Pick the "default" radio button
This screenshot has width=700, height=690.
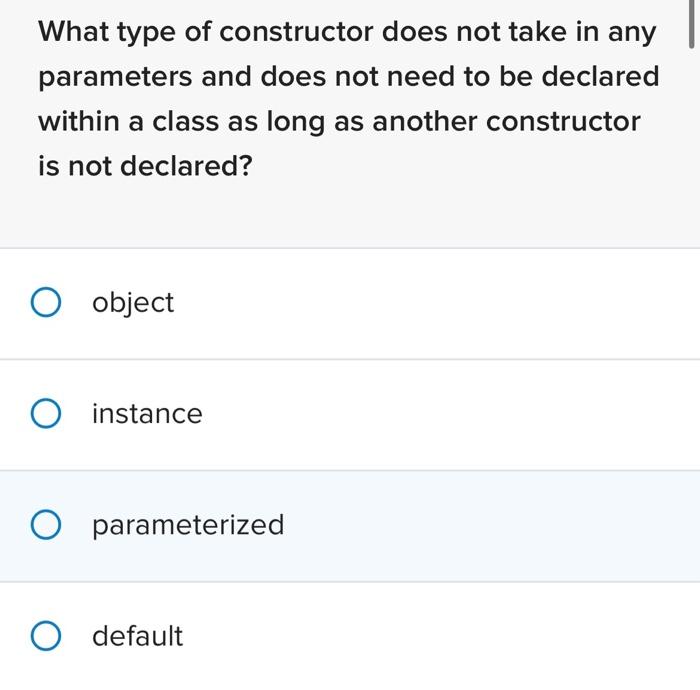point(46,636)
